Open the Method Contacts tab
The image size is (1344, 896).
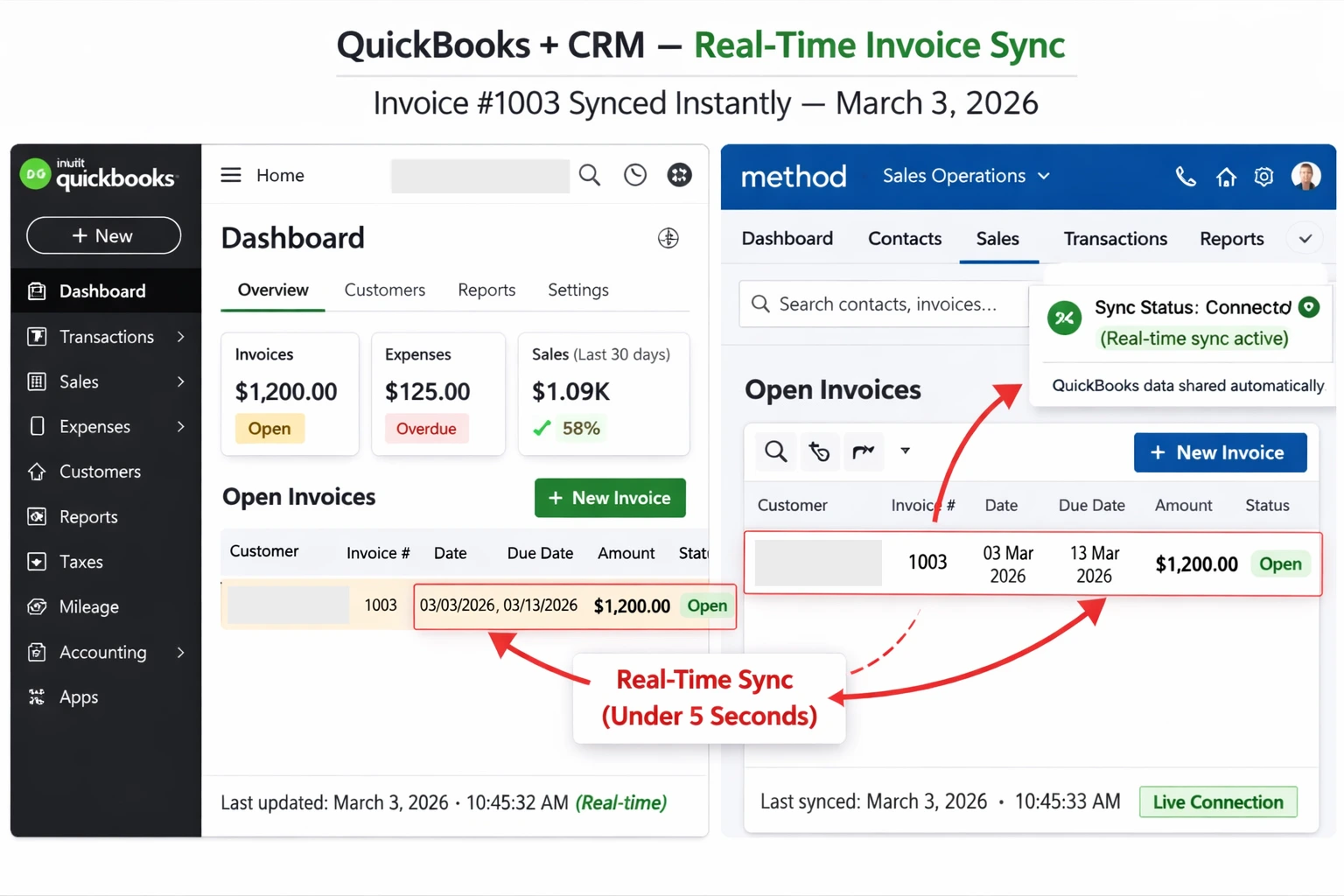pyautogui.click(x=905, y=239)
